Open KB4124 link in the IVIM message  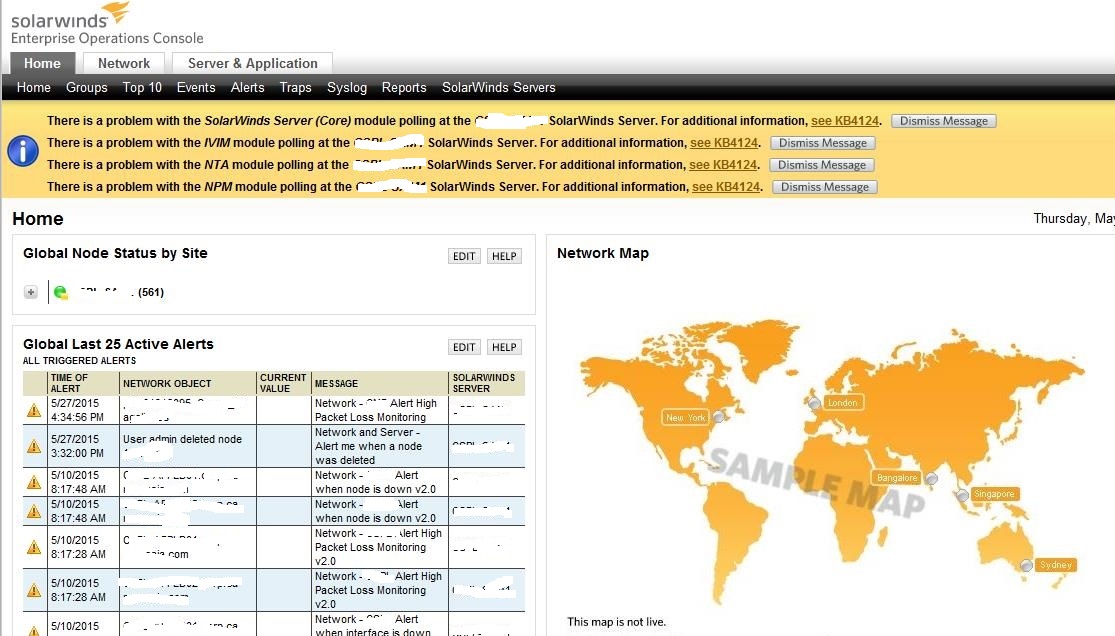click(x=724, y=143)
